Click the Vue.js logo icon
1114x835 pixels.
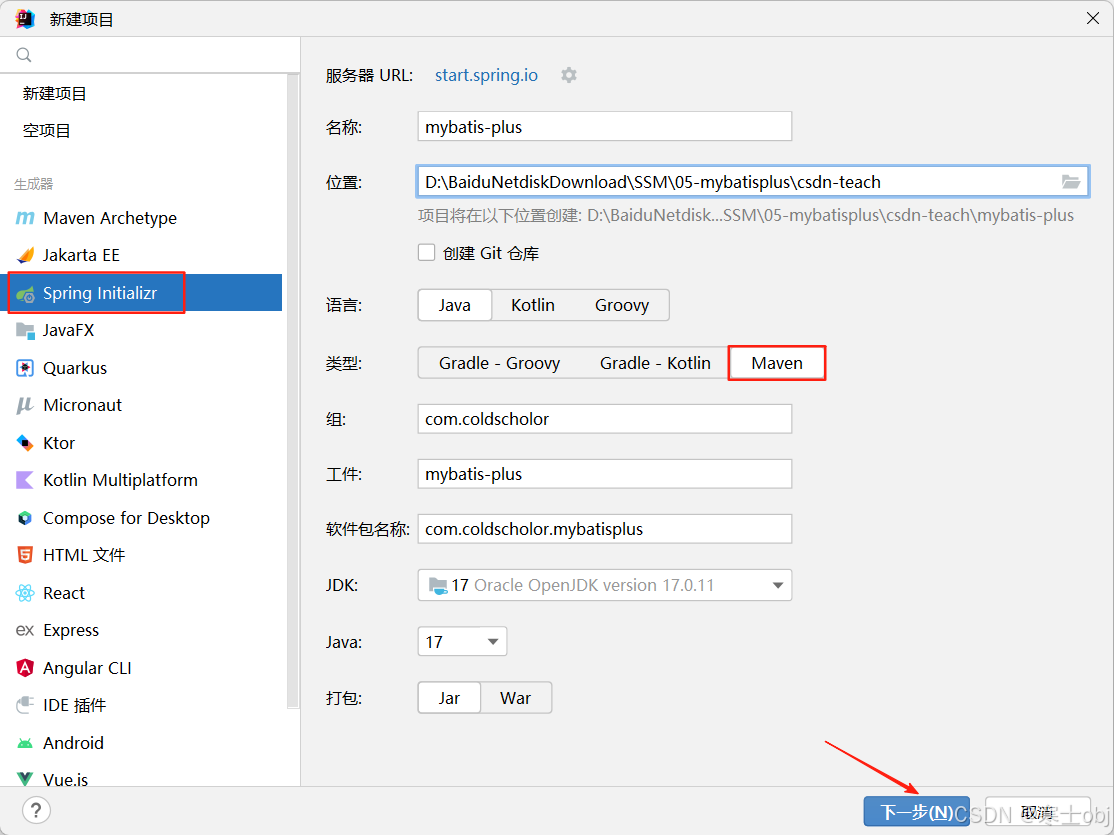25,779
